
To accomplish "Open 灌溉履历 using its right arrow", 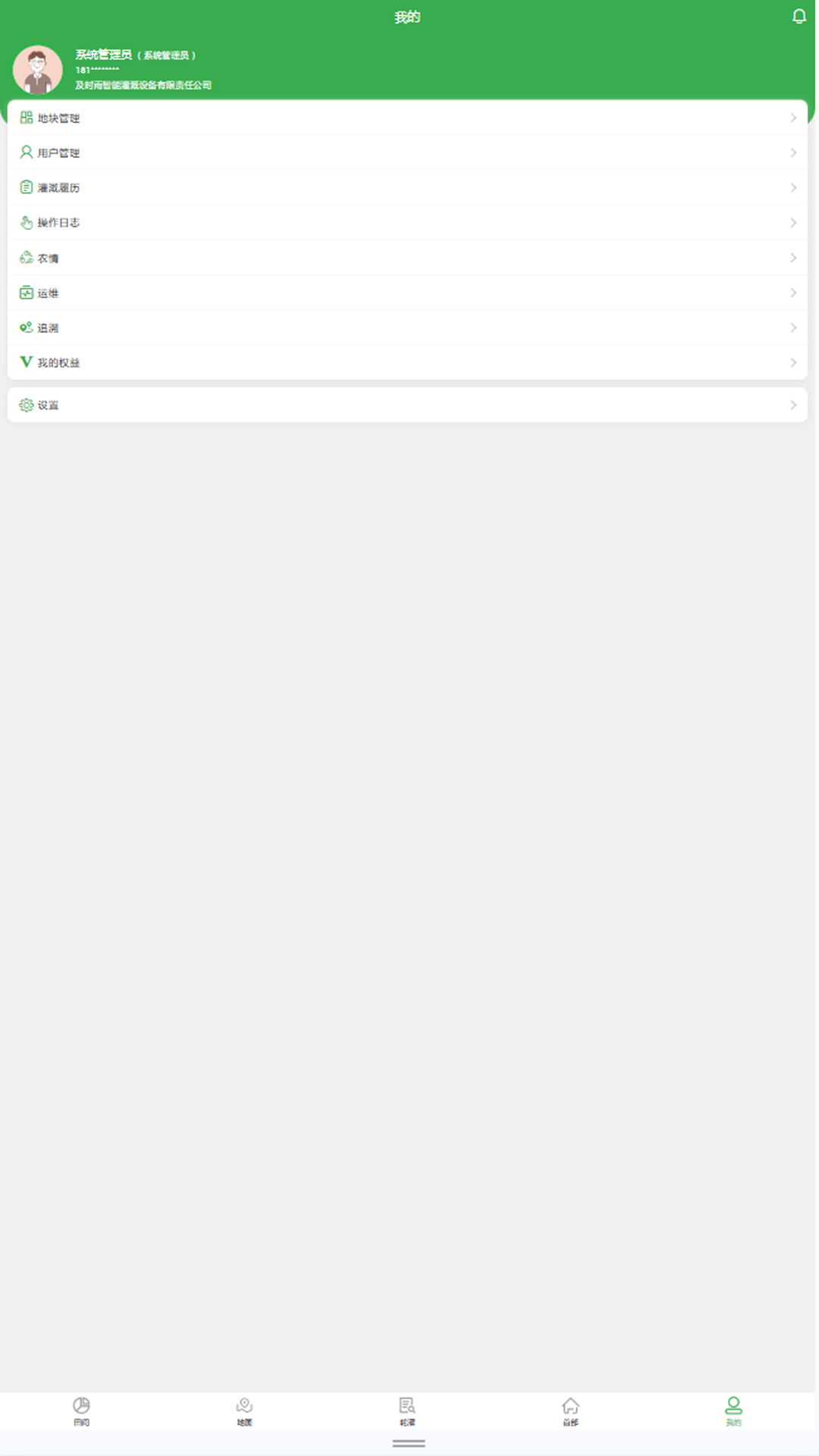I will pos(793,187).
